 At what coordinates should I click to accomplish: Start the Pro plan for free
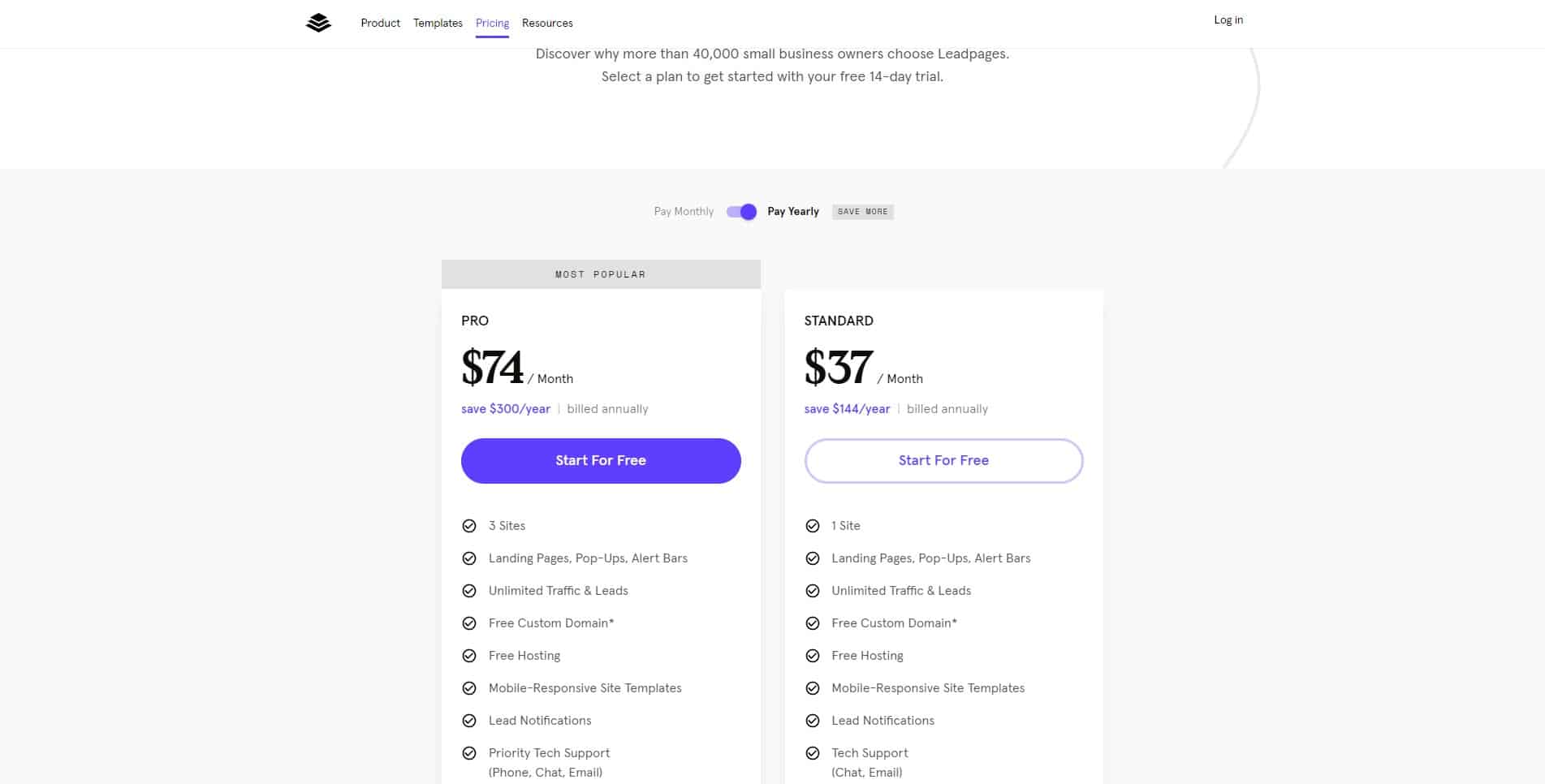click(x=601, y=461)
